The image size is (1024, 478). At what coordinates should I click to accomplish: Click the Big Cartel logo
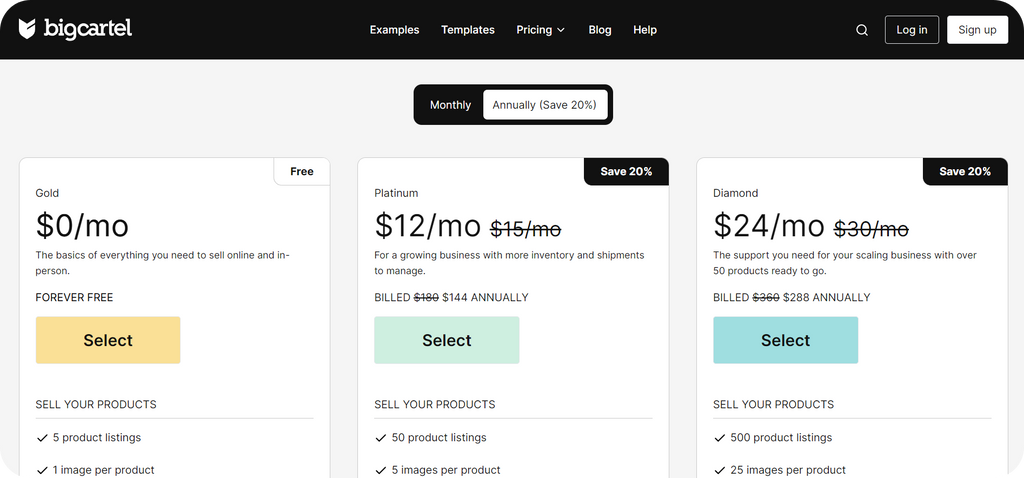click(x=75, y=29)
